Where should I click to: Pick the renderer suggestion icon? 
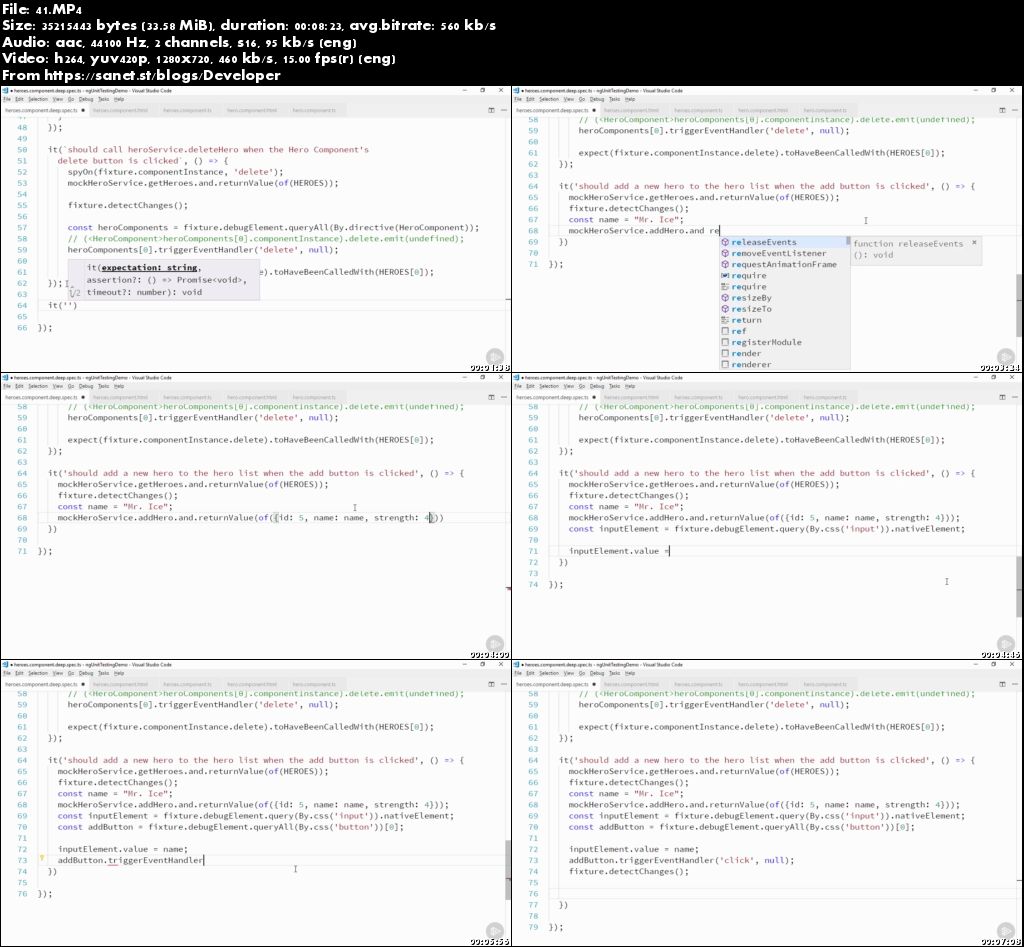[x=725, y=364]
